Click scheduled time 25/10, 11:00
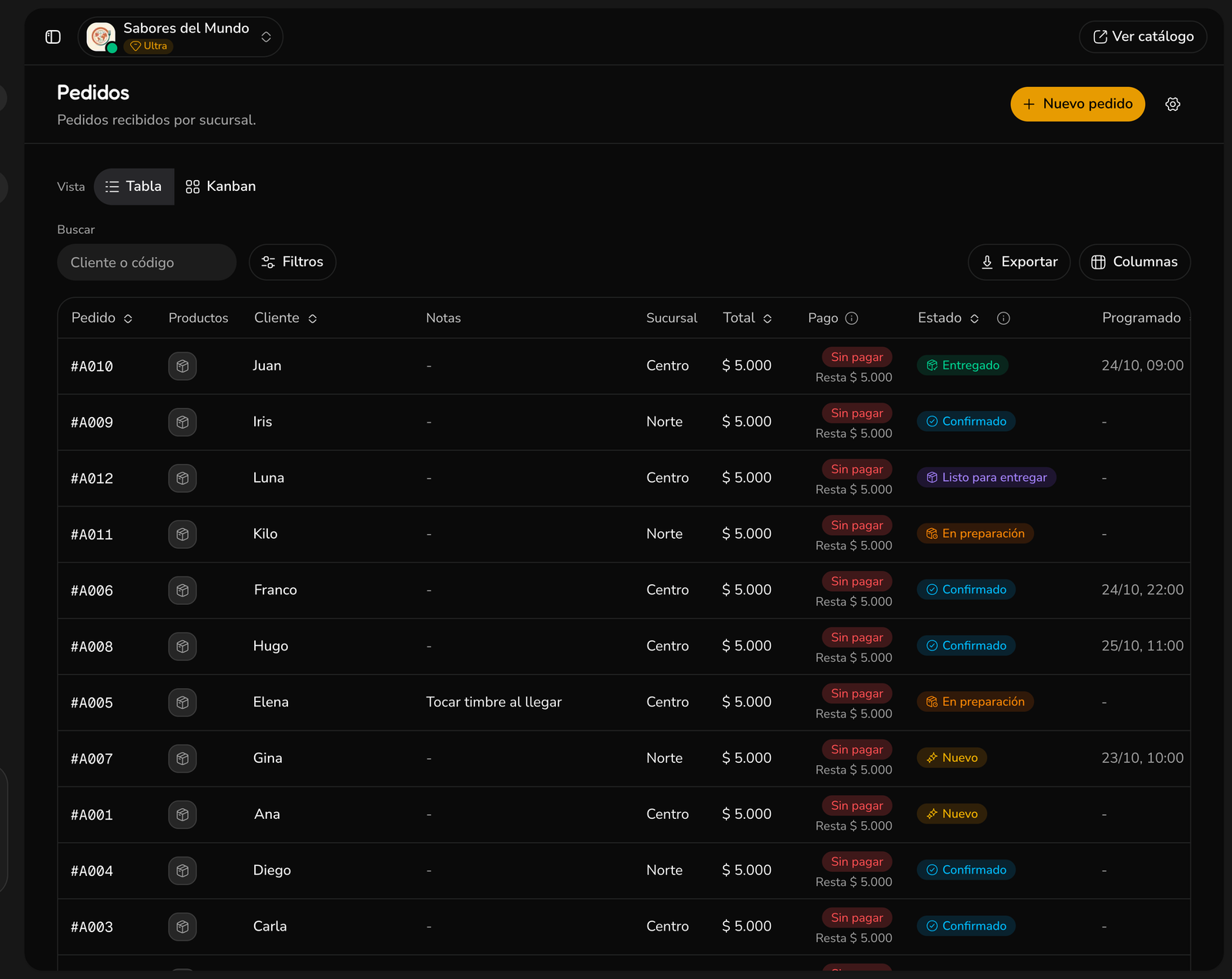Image resolution: width=1232 pixels, height=979 pixels. point(1143,646)
